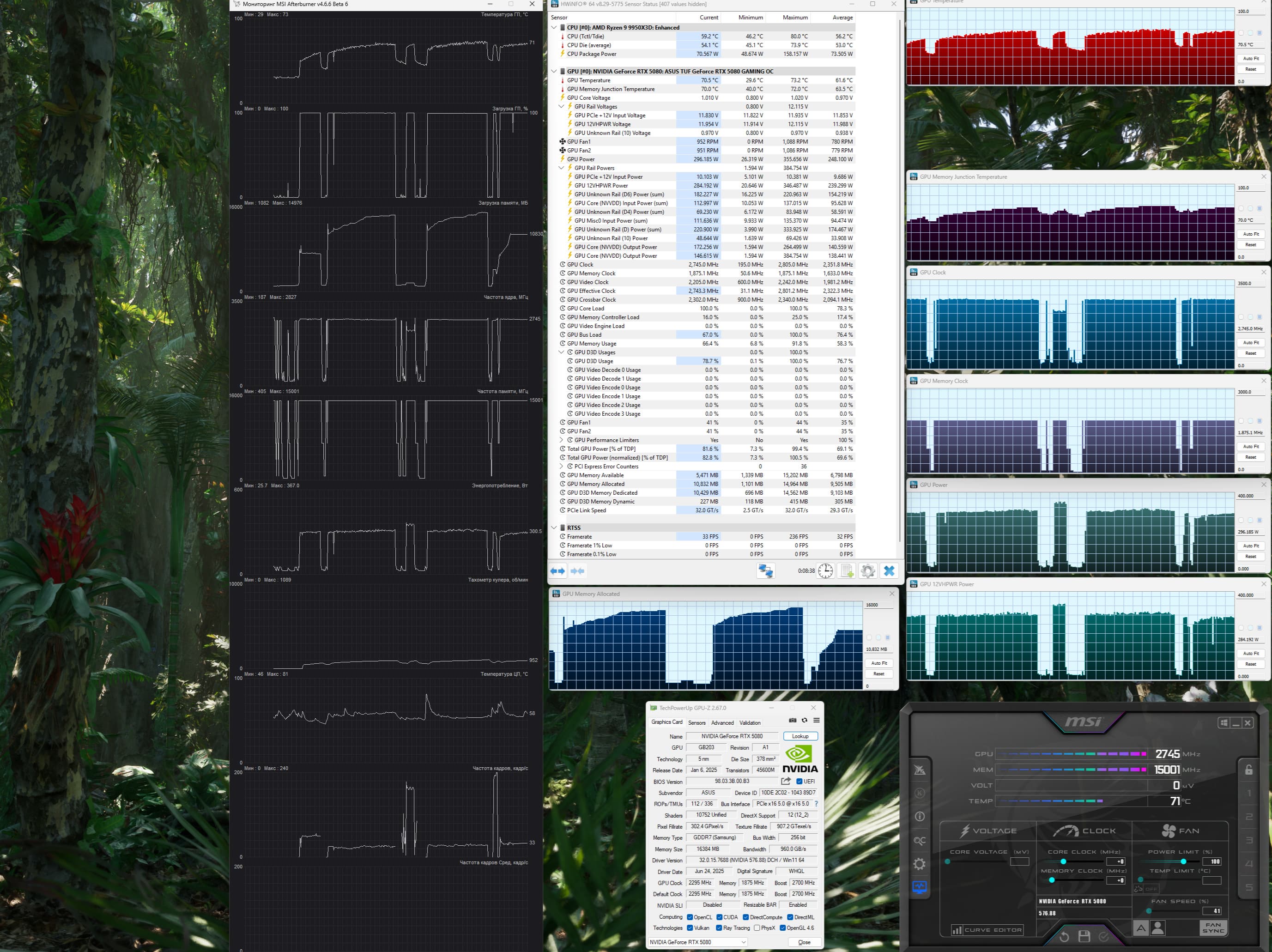This screenshot has width=1272, height=952.
Task: Take screenshot with GPU-Z camera icon
Action: click(793, 720)
